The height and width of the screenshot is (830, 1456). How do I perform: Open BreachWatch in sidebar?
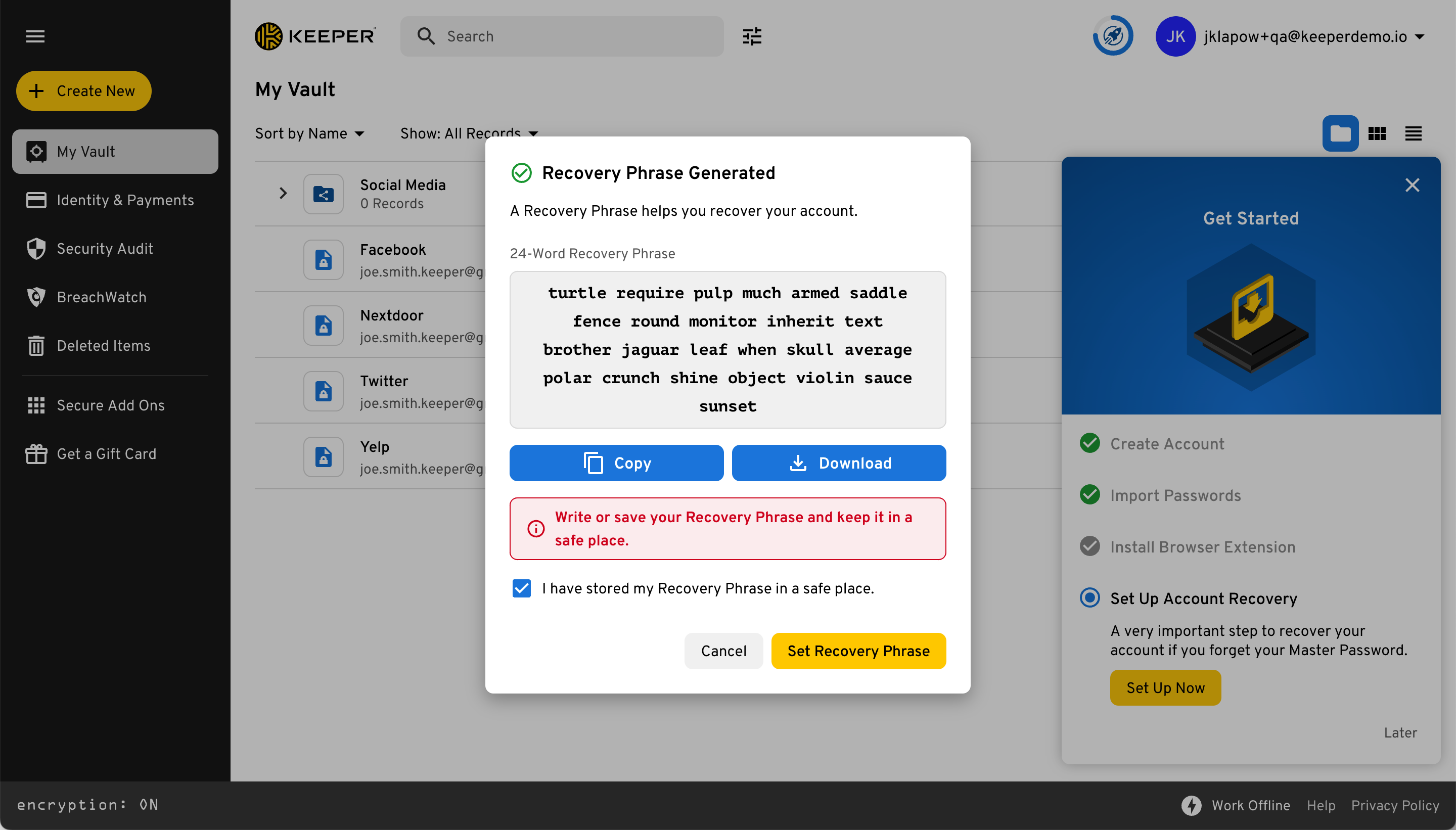102,298
